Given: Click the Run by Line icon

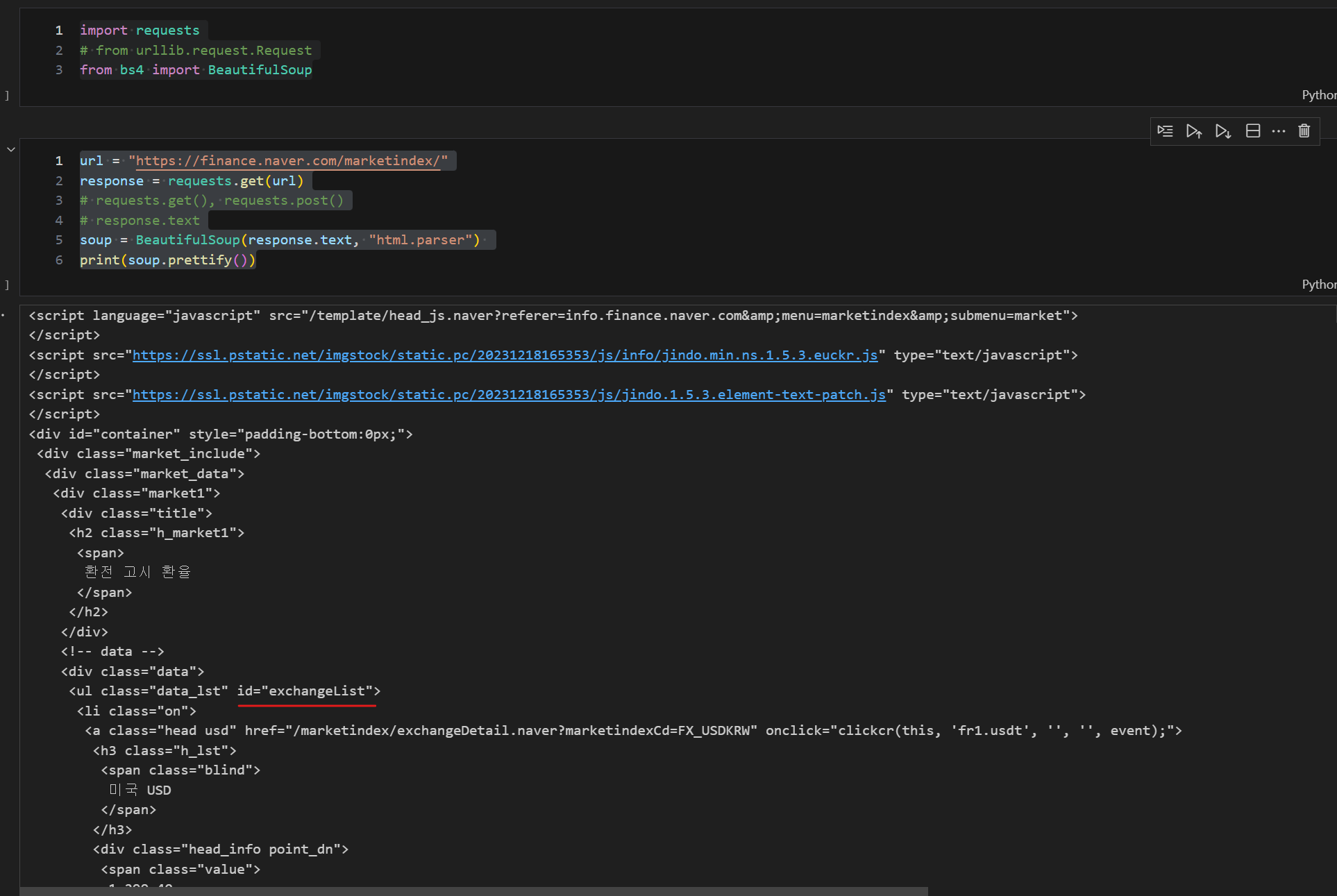Looking at the screenshot, I should pos(1165,131).
